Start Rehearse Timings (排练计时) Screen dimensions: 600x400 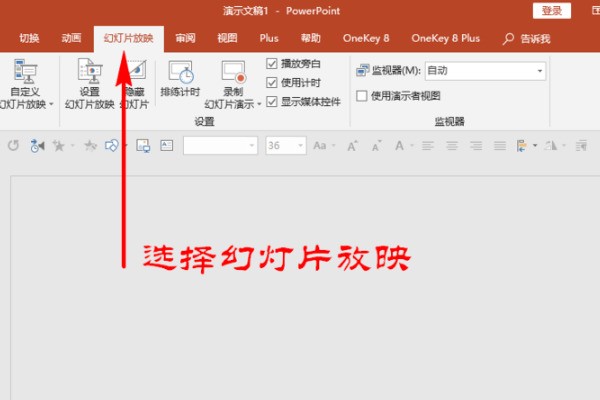point(180,78)
